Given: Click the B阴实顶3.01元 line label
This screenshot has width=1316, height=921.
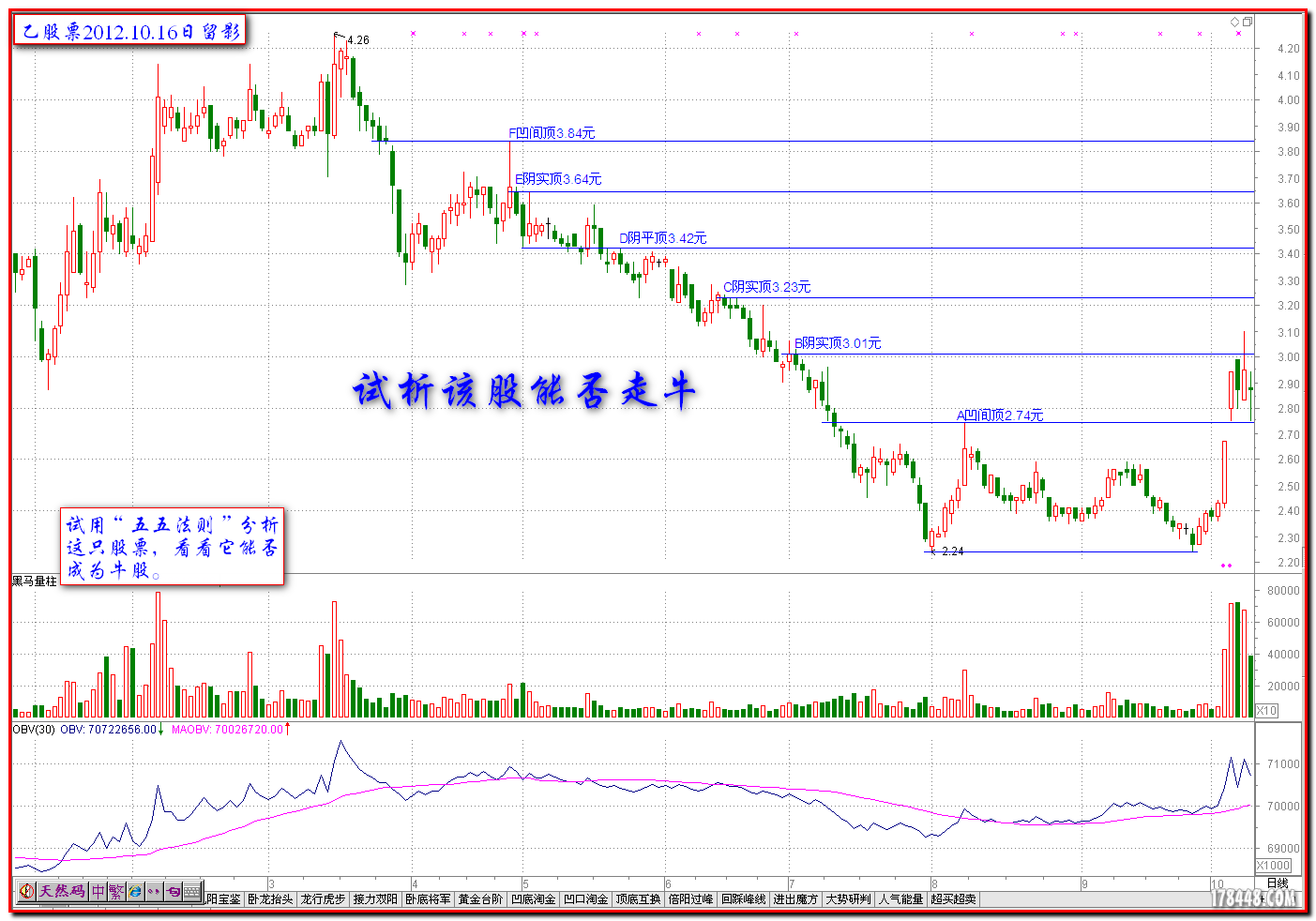Looking at the screenshot, I should coord(838,343).
